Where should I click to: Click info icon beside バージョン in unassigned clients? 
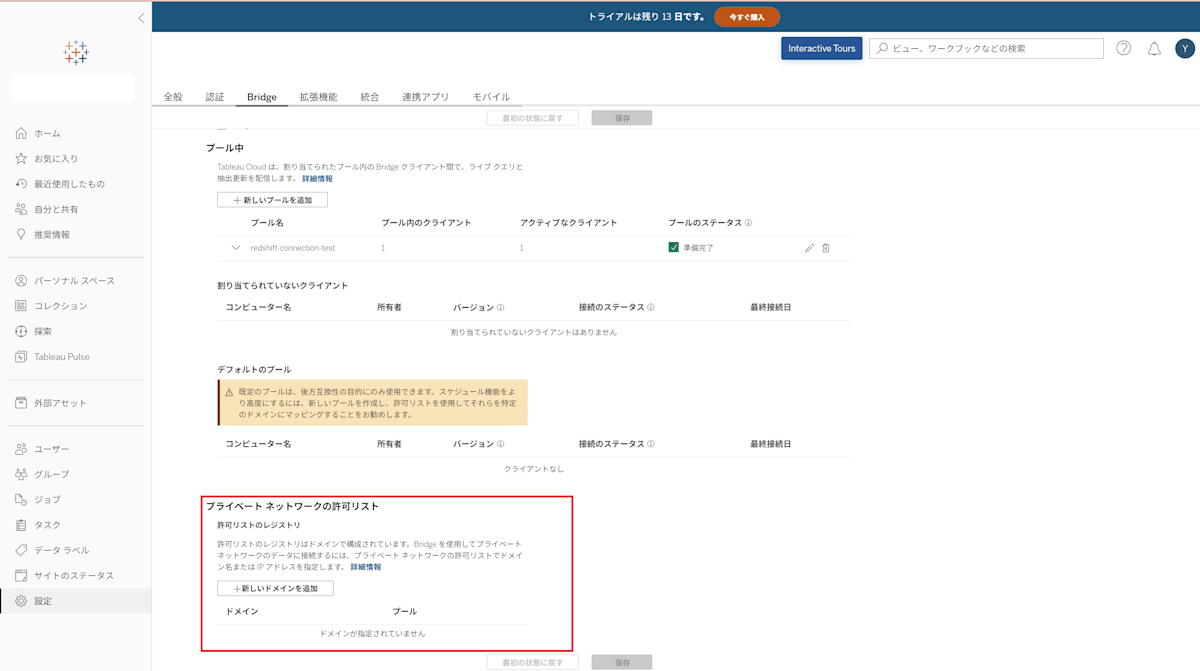coord(500,307)
